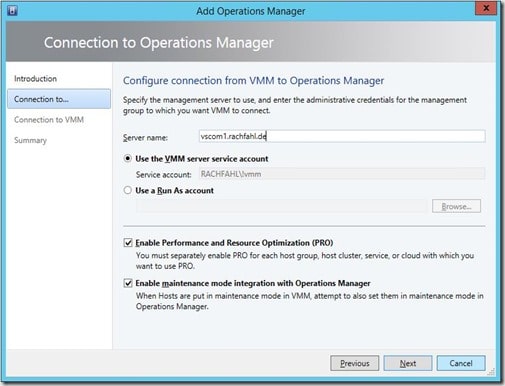Click the heading 'Configure connection from VMM to Operations Manager'
The width and height of the screenshot is (505, 386).
(x=253, y=81)
